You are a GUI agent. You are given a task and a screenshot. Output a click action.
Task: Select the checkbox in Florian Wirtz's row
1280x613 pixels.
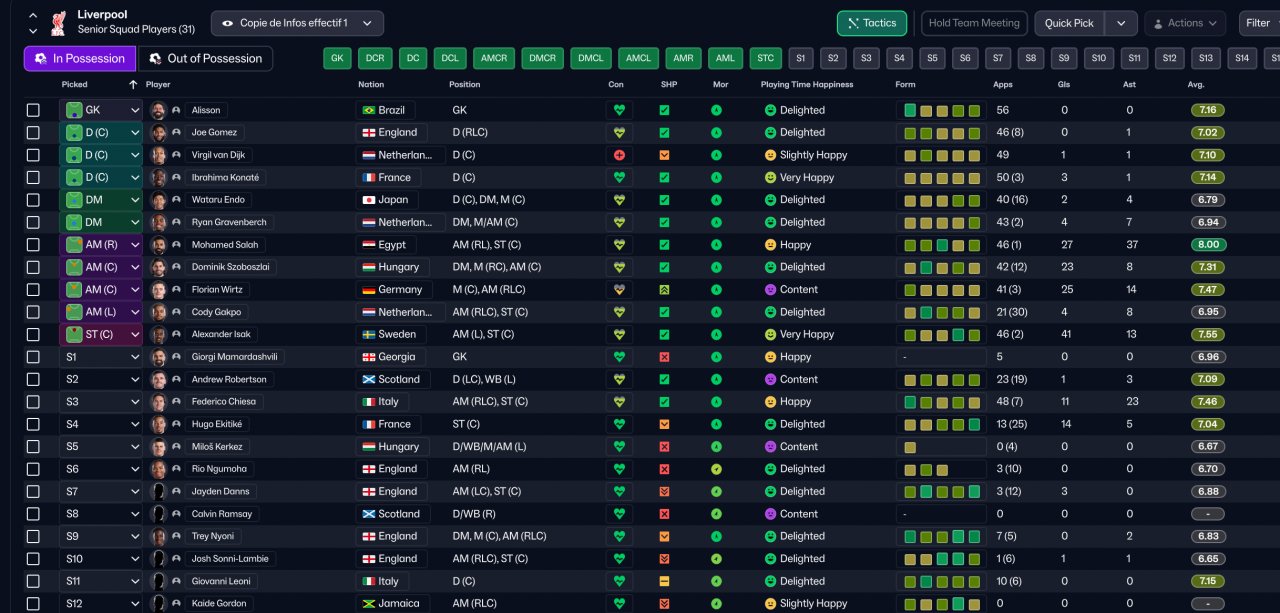tap(33, 289)
